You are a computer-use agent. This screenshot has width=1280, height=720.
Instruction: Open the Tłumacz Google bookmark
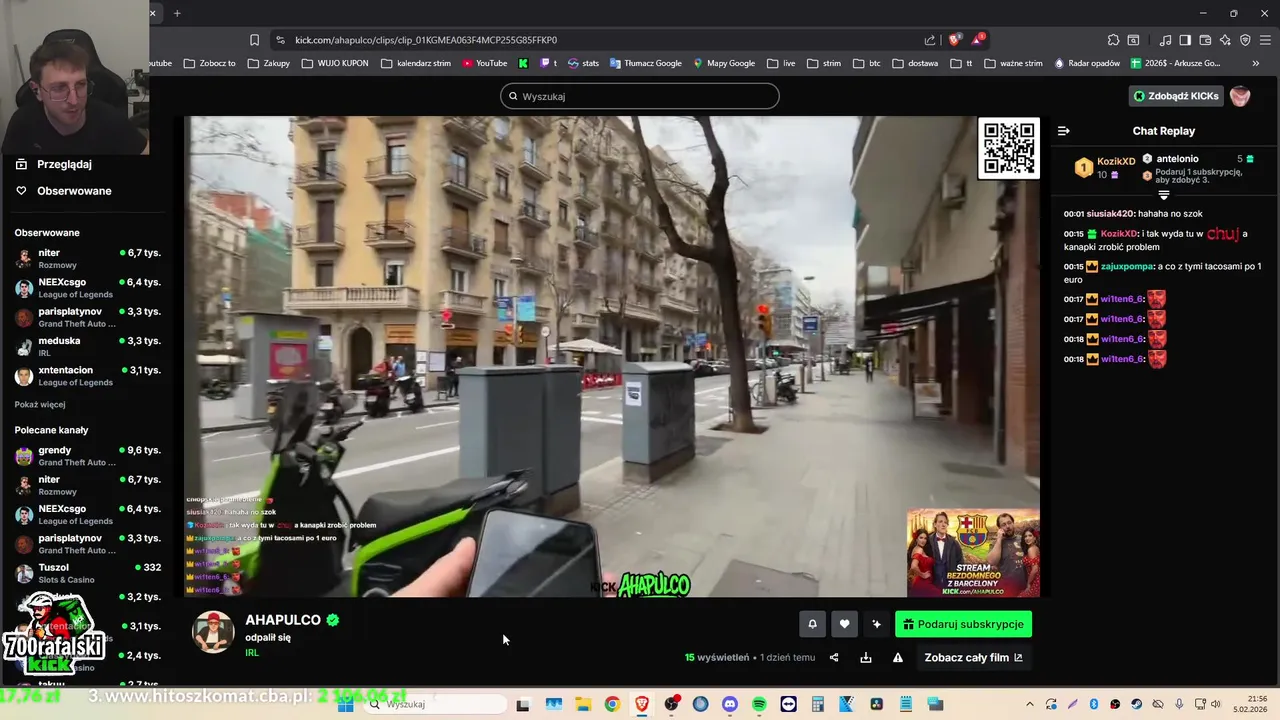point(645,63)
